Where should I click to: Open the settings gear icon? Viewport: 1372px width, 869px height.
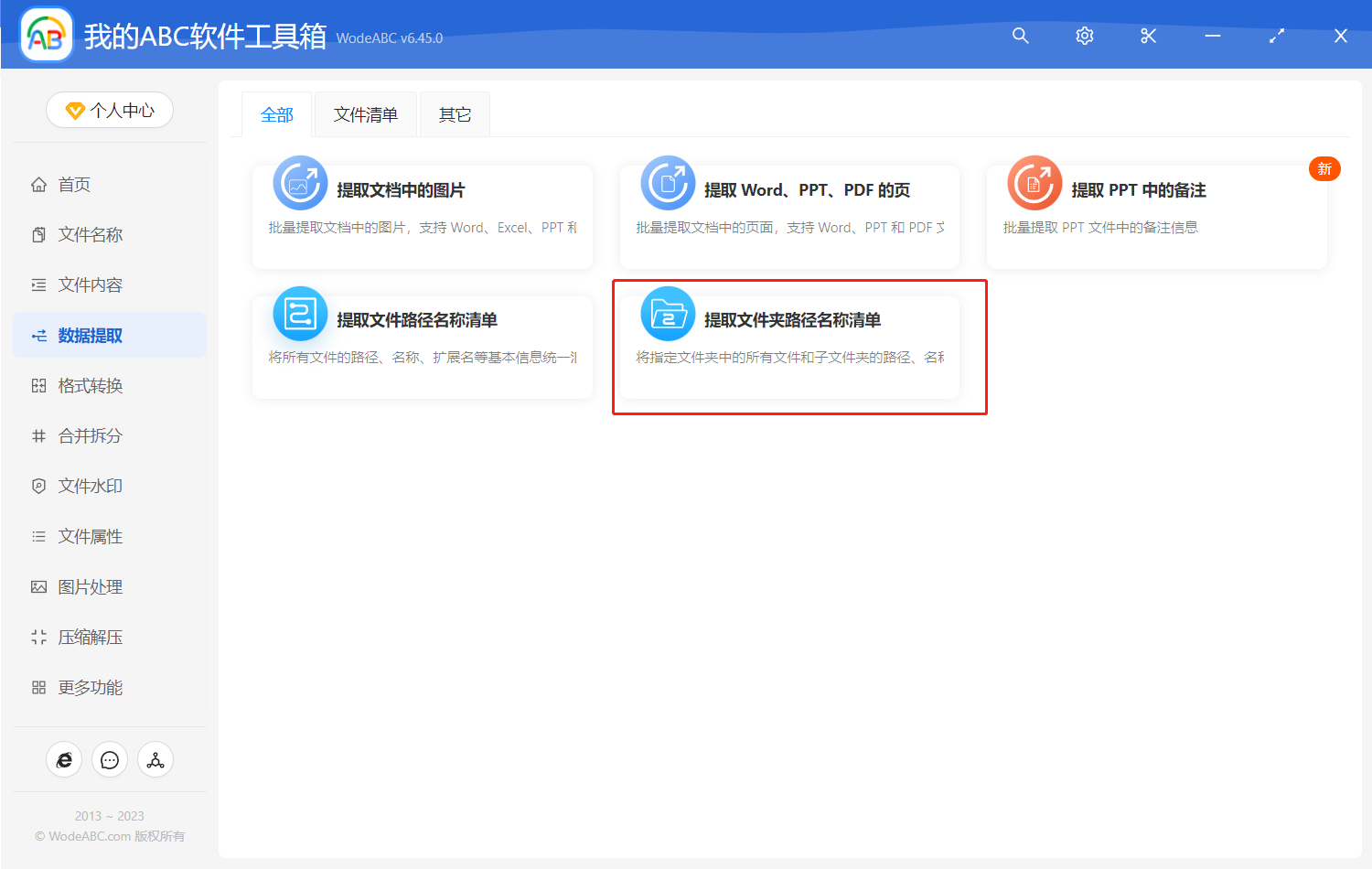click(1084, 36)
